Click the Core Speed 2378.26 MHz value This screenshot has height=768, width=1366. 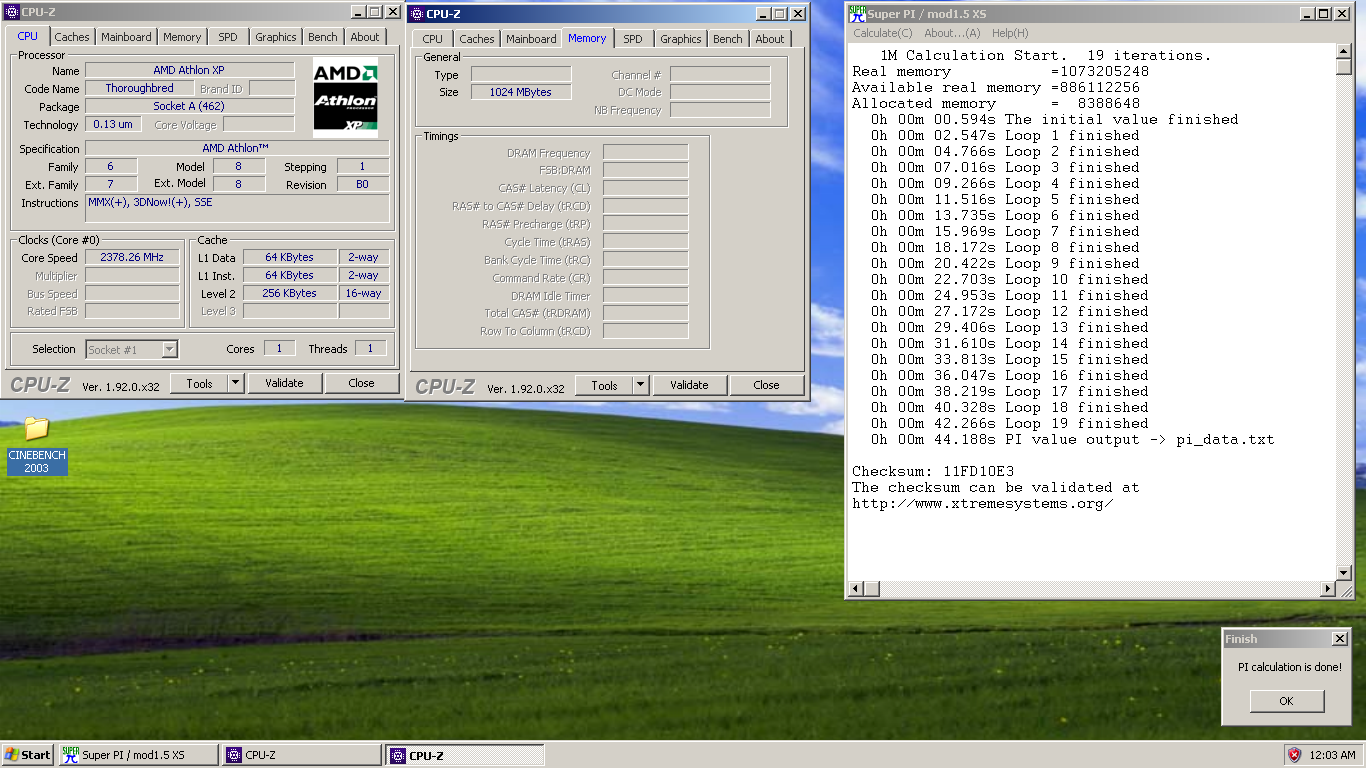(x=132, y=257)
